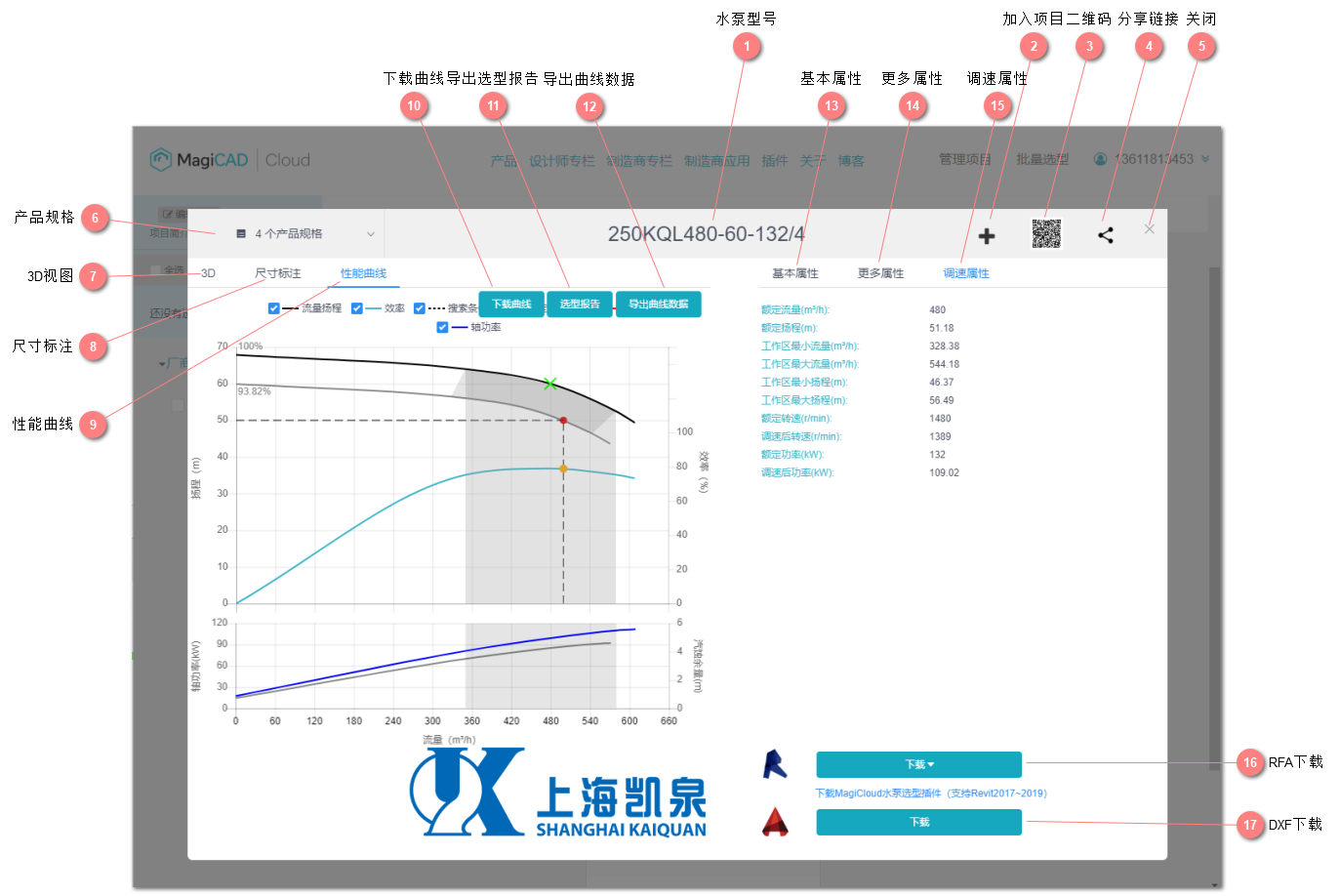Toggle the 效率 curve checkbox
Viewport: 1340px width, 896px height.
[357, 308]
